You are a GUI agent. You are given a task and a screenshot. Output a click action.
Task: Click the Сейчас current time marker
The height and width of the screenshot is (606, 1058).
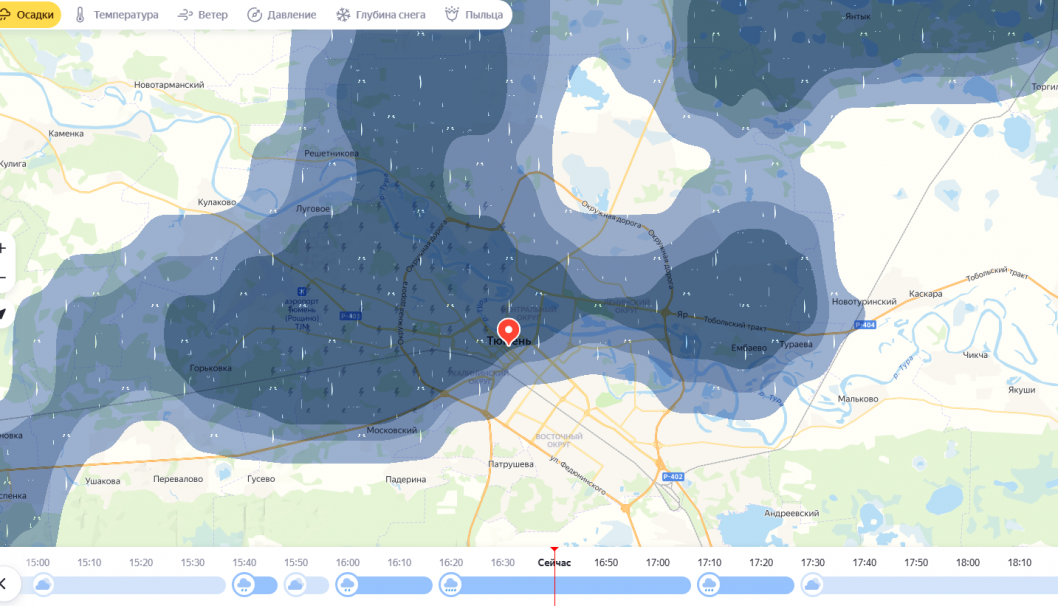554,562
